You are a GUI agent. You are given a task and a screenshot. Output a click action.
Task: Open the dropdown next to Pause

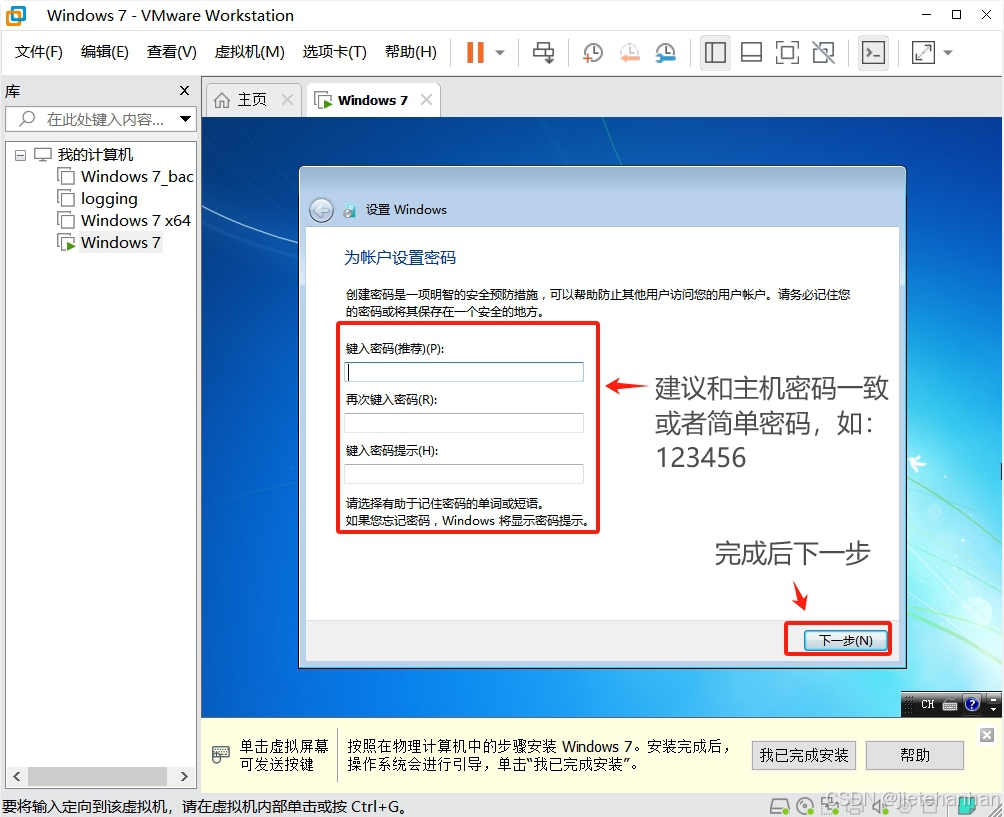point(500,53)
